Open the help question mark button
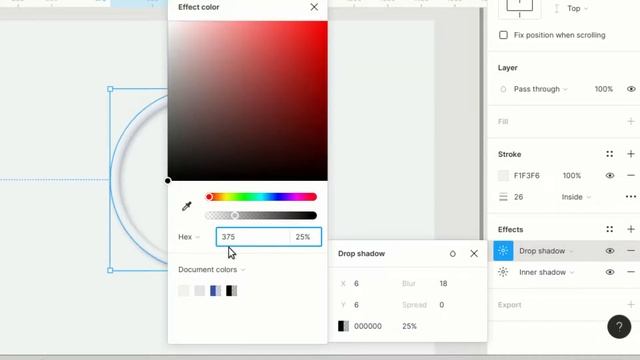The width and height of the screenshot is (640, 360). (619, 327)
